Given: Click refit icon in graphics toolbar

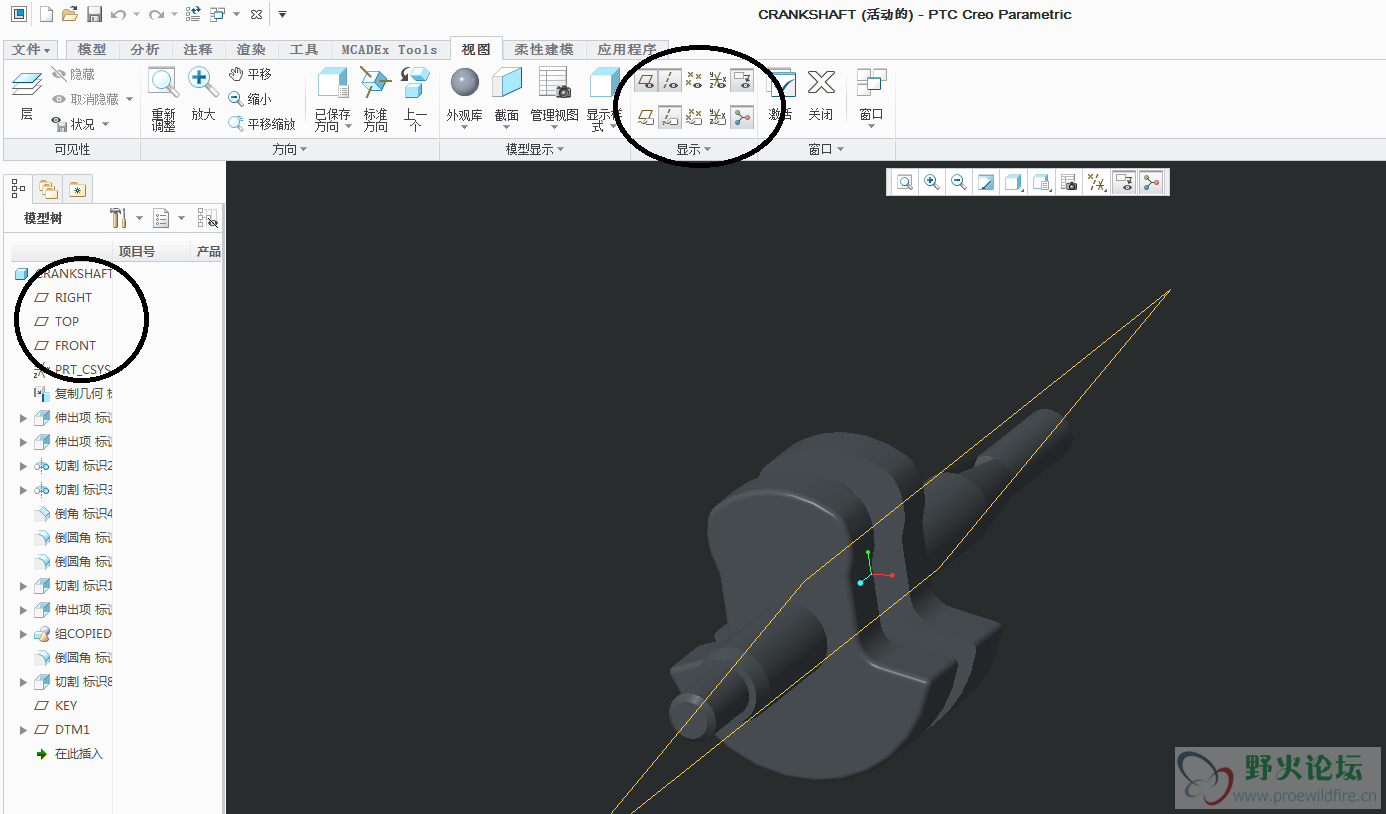Looking at the screenshot, I should (x=904, y=182).
